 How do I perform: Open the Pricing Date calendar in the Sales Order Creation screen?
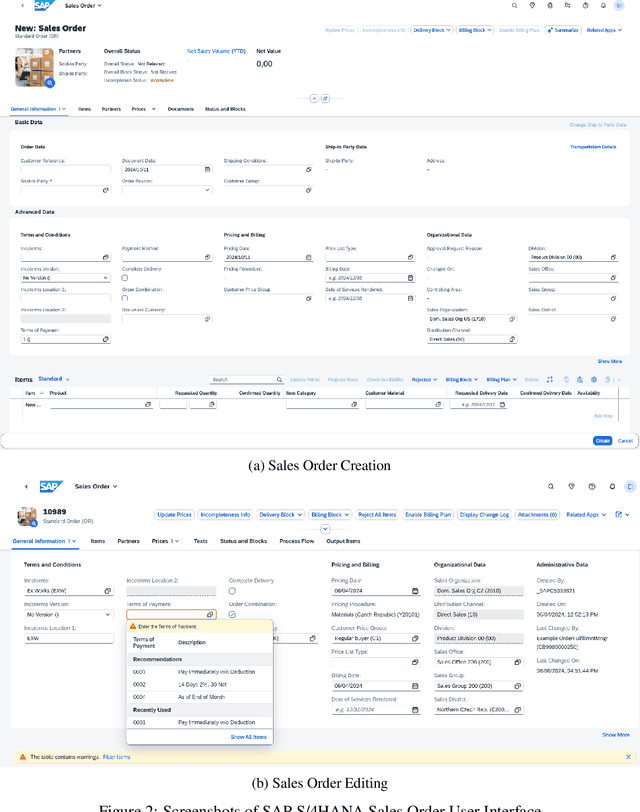click(309, 257)
